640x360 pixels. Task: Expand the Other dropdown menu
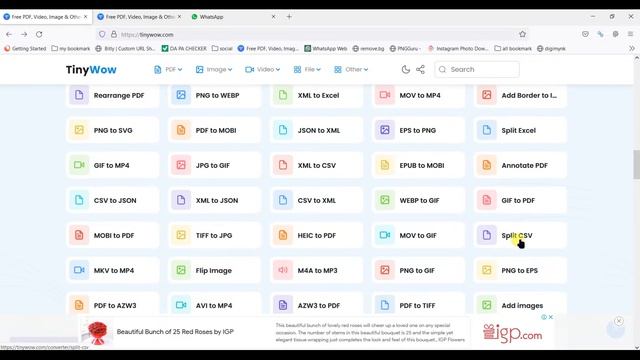pos(351,69)
